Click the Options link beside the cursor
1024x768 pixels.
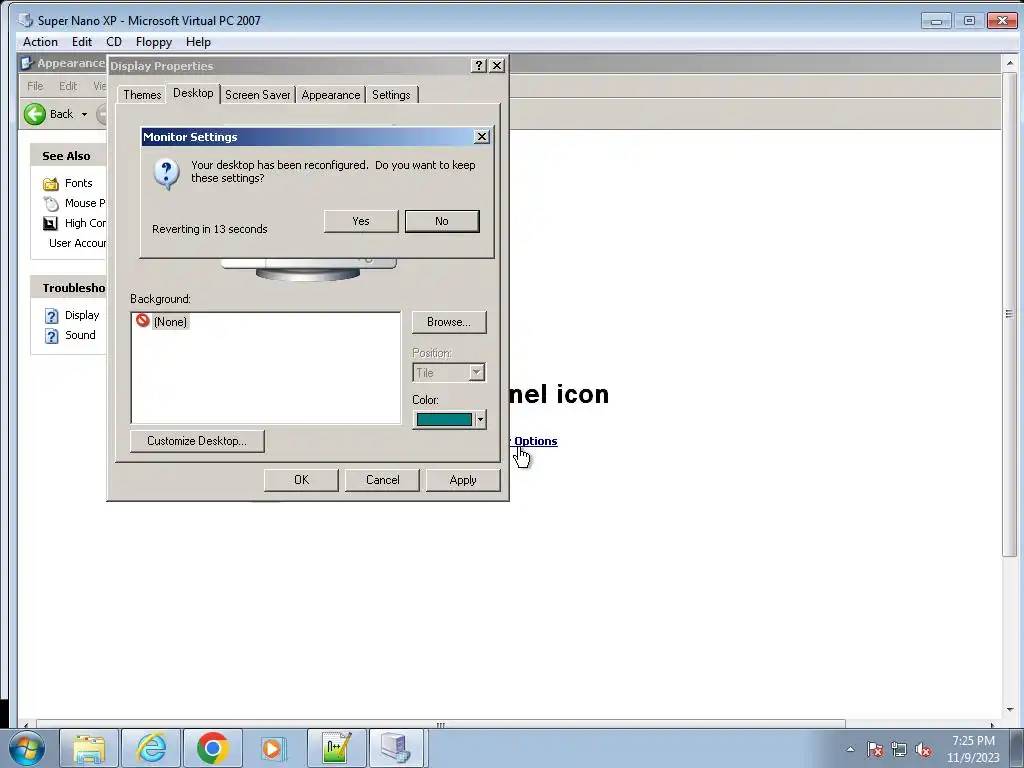pyautogui.click(x=536, y=441)
